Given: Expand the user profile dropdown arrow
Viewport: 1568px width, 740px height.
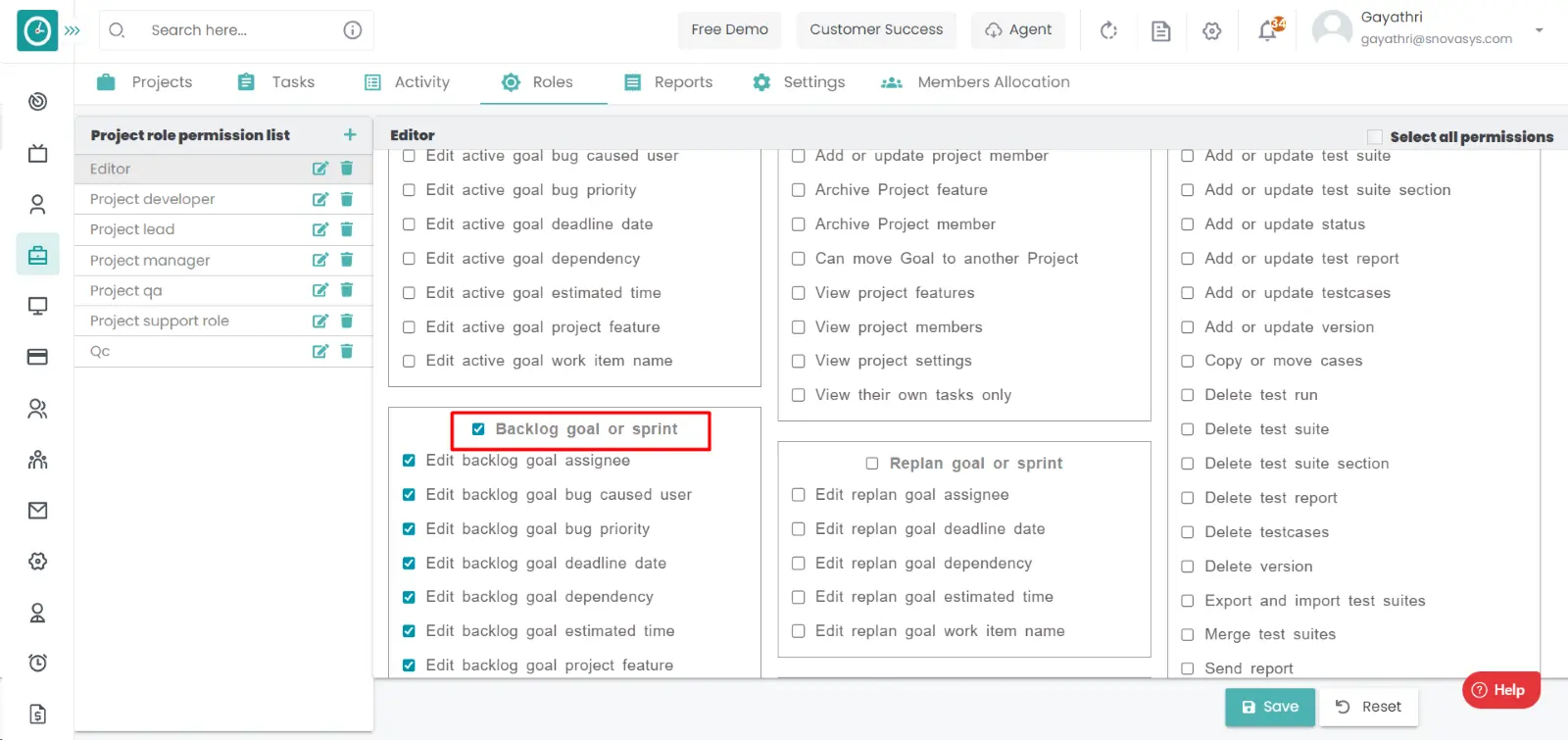Looking at the screenshot, I should (1539, 30).
